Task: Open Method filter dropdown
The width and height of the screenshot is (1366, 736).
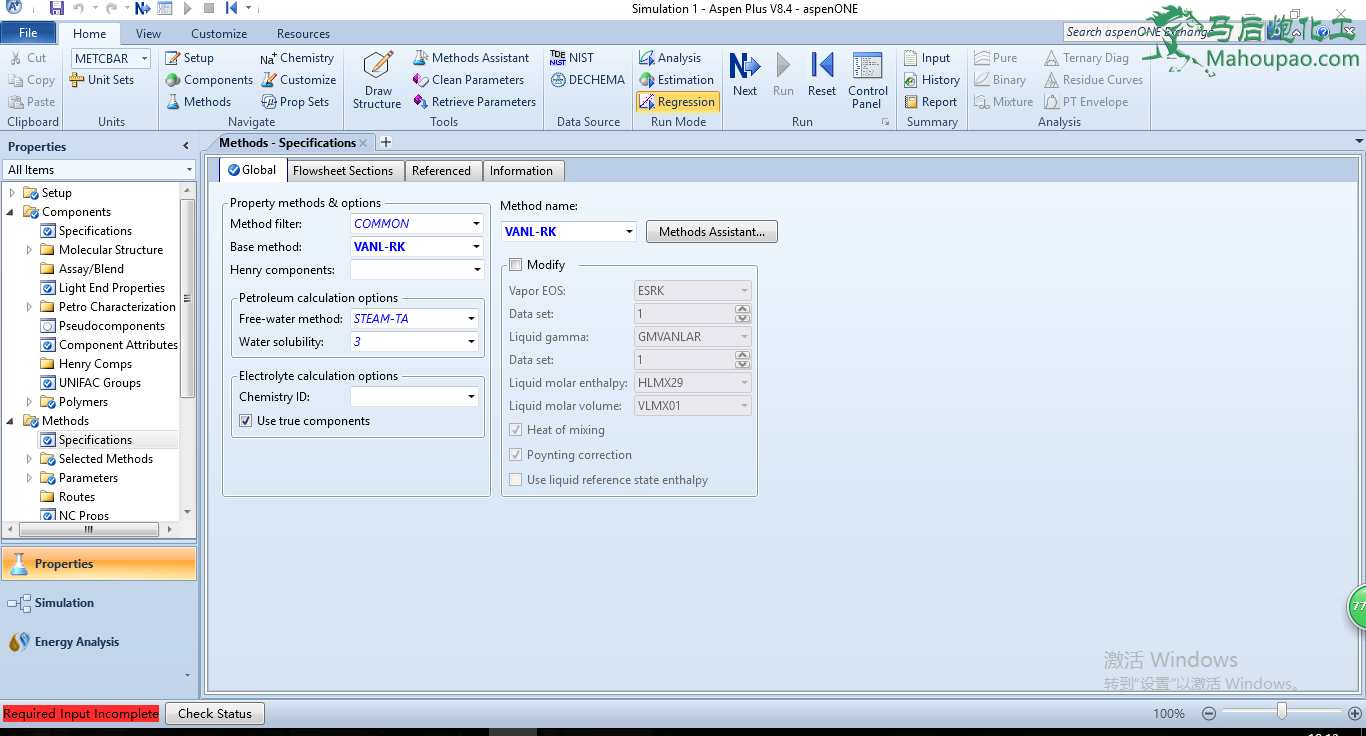Action: tap(477, 224)
